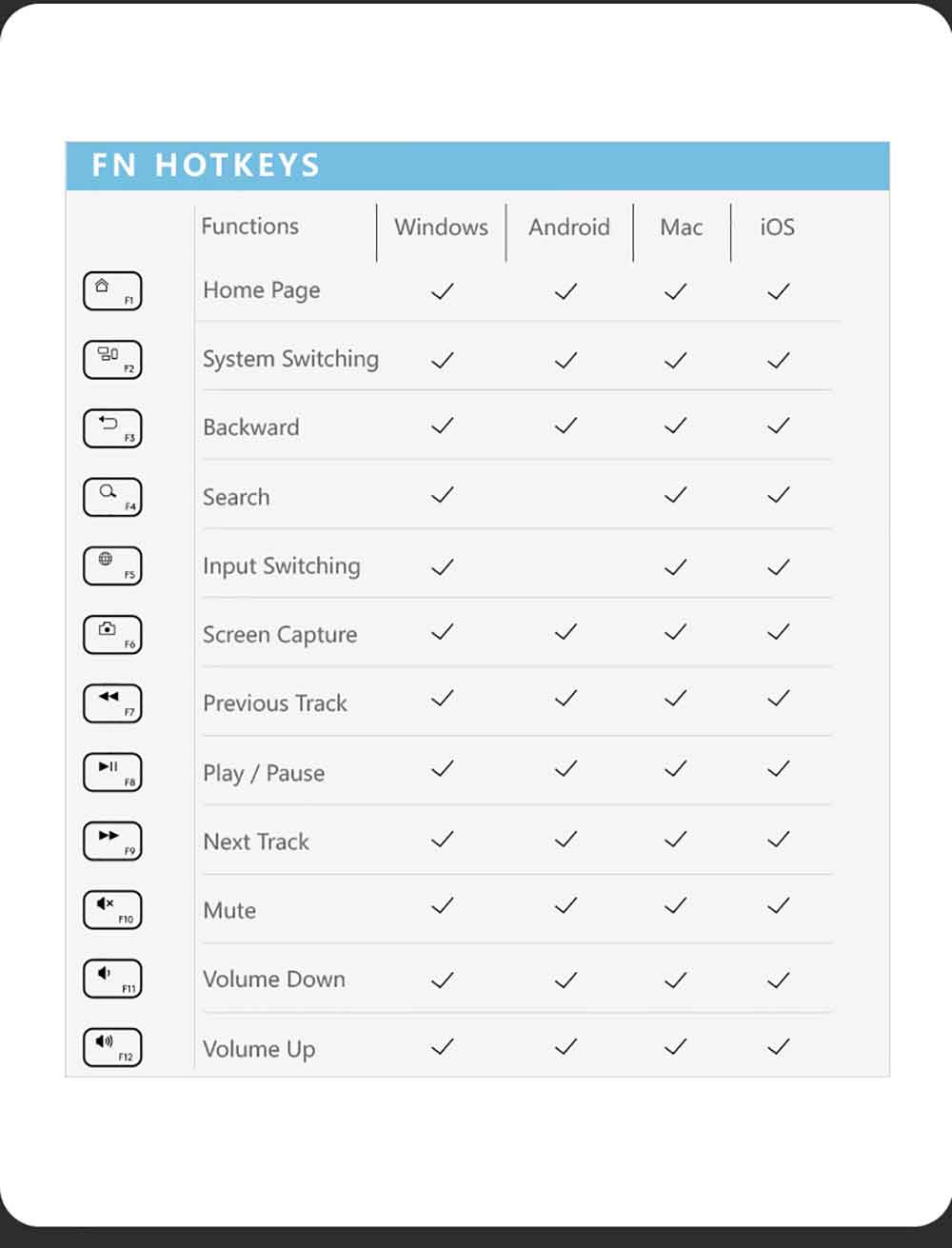Select the Windows column header
This screenshot has width=952, height=1248.
pyautogui.click(x=441, y=228)
